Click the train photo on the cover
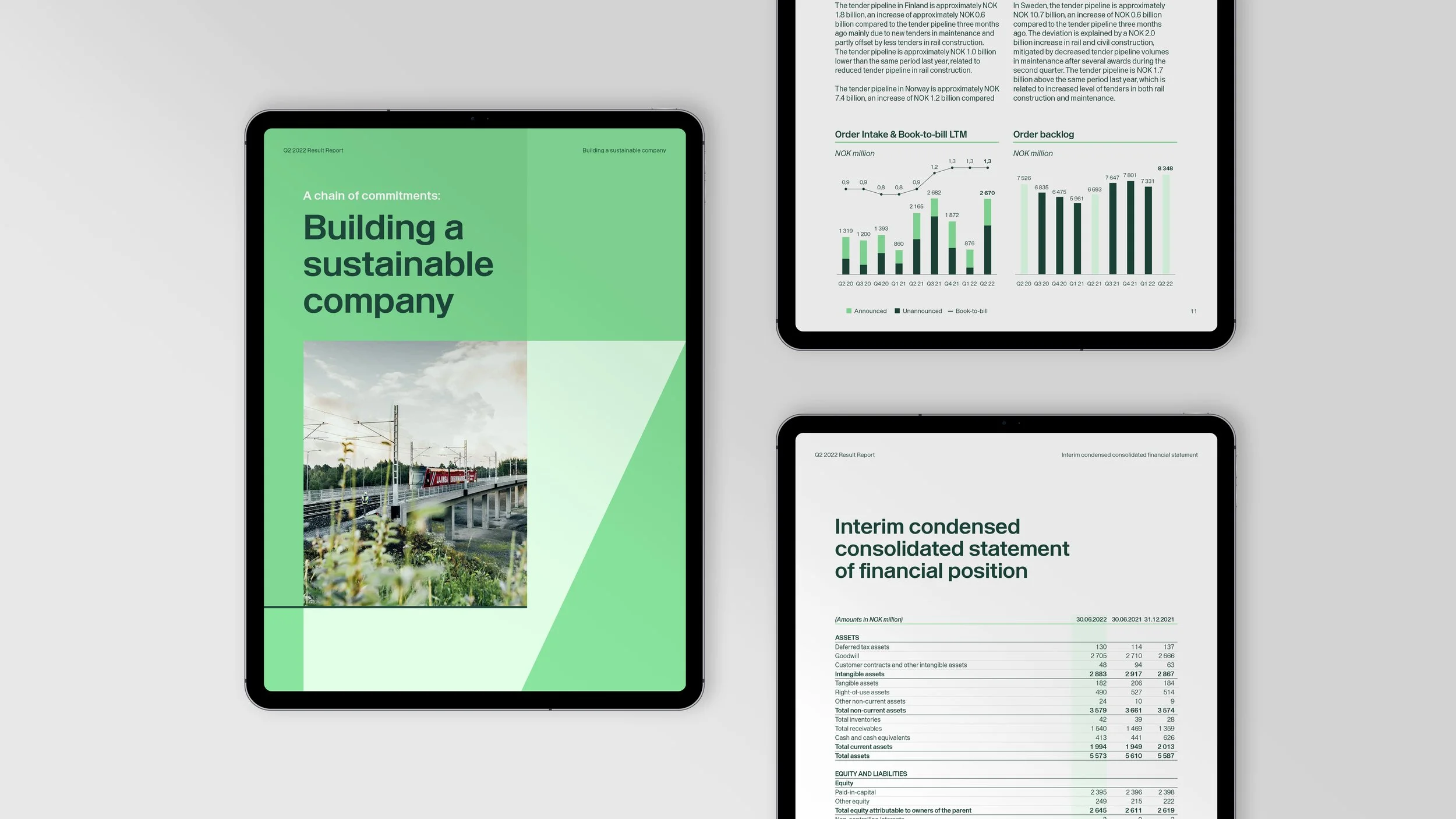 [x=415, y=473]
